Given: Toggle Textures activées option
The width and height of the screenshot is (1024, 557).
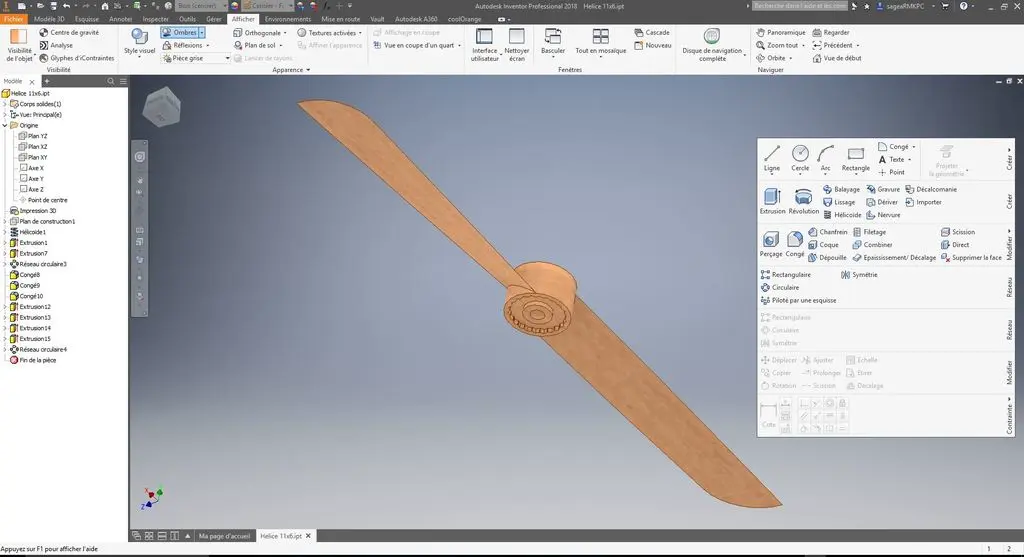Looking at the screenshot, I should pos(327,33).
